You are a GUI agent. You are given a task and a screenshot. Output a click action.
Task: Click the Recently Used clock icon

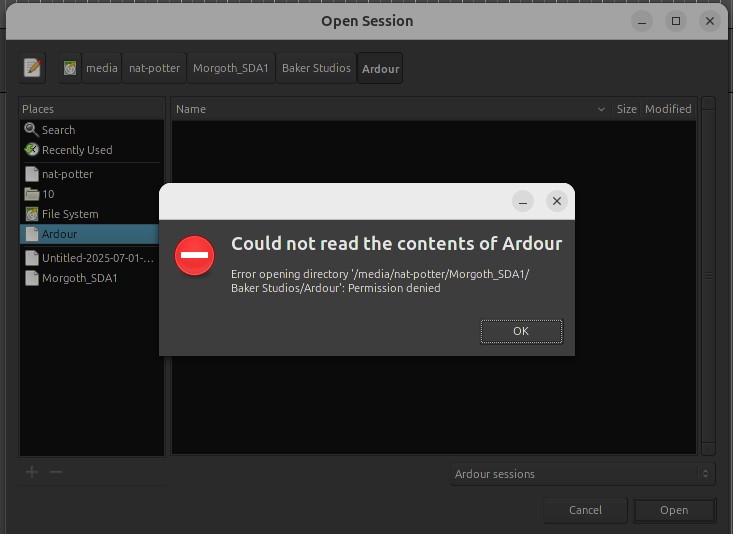(x=32, y=150)
